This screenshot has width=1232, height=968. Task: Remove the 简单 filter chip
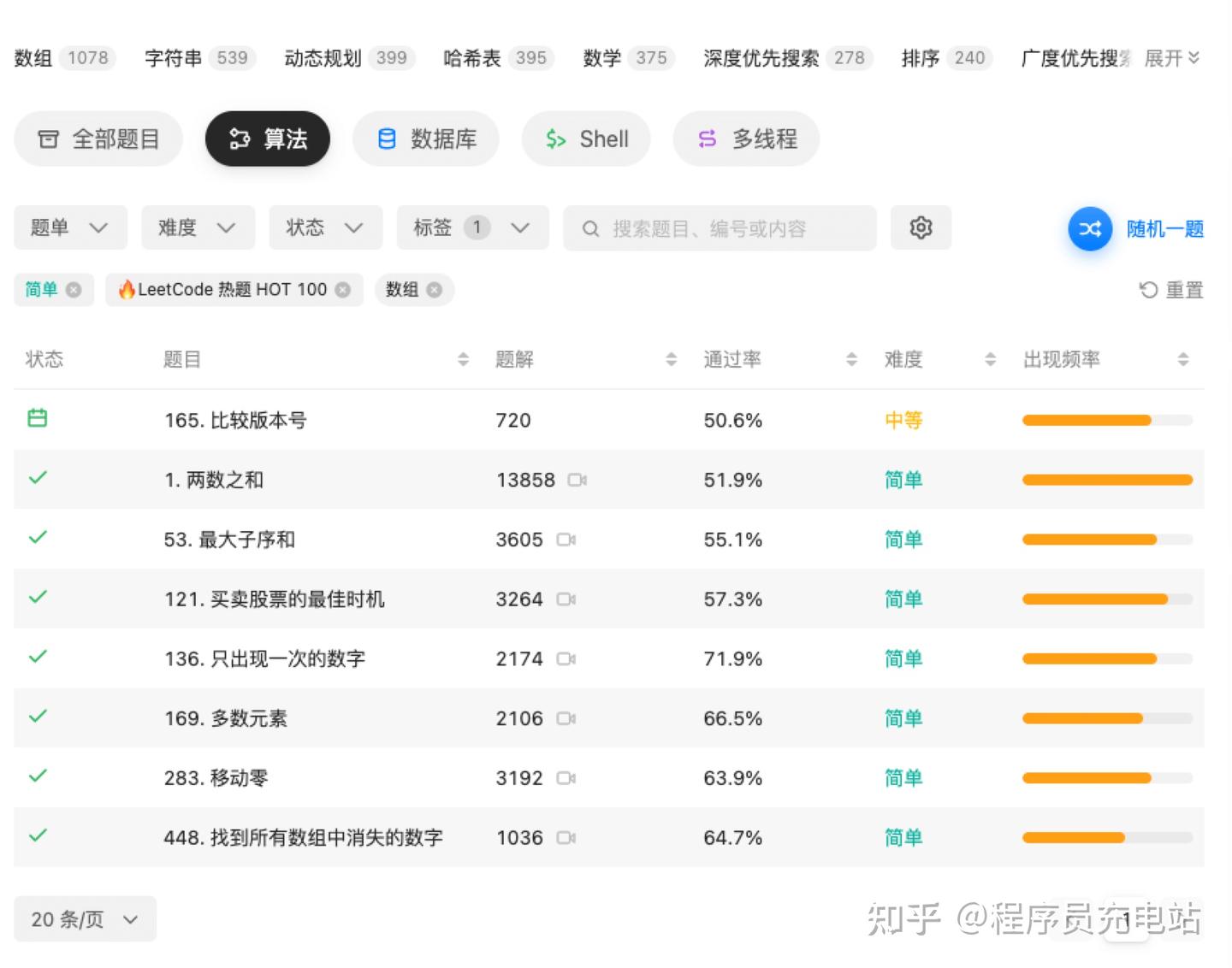[75, 290]
